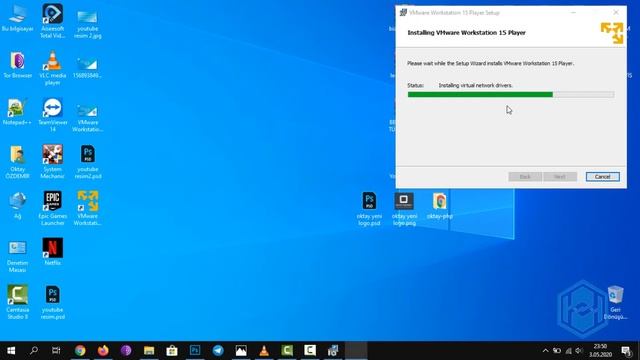Open VLC from the taskbar

(x=264, y=351)
